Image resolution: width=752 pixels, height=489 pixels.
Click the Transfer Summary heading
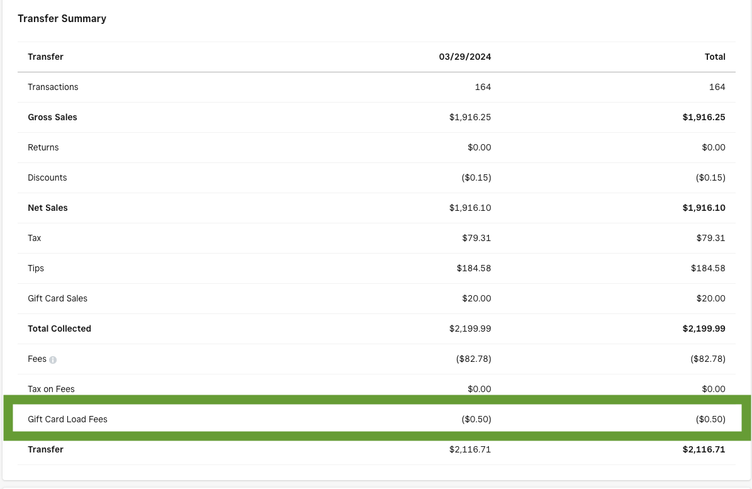(x=62, y=18)
